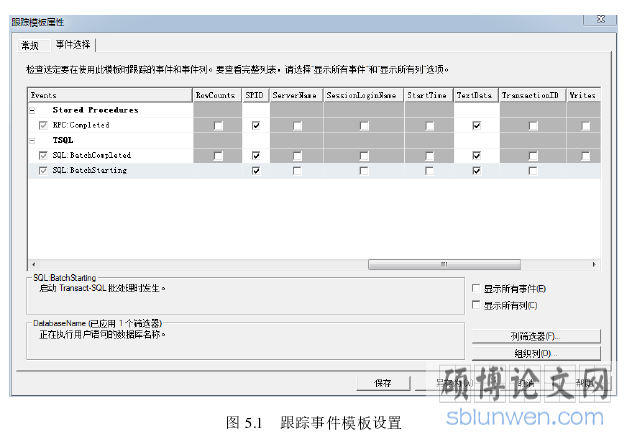Select the SQL:BatchCompleted event name

(x=92, y=155)
